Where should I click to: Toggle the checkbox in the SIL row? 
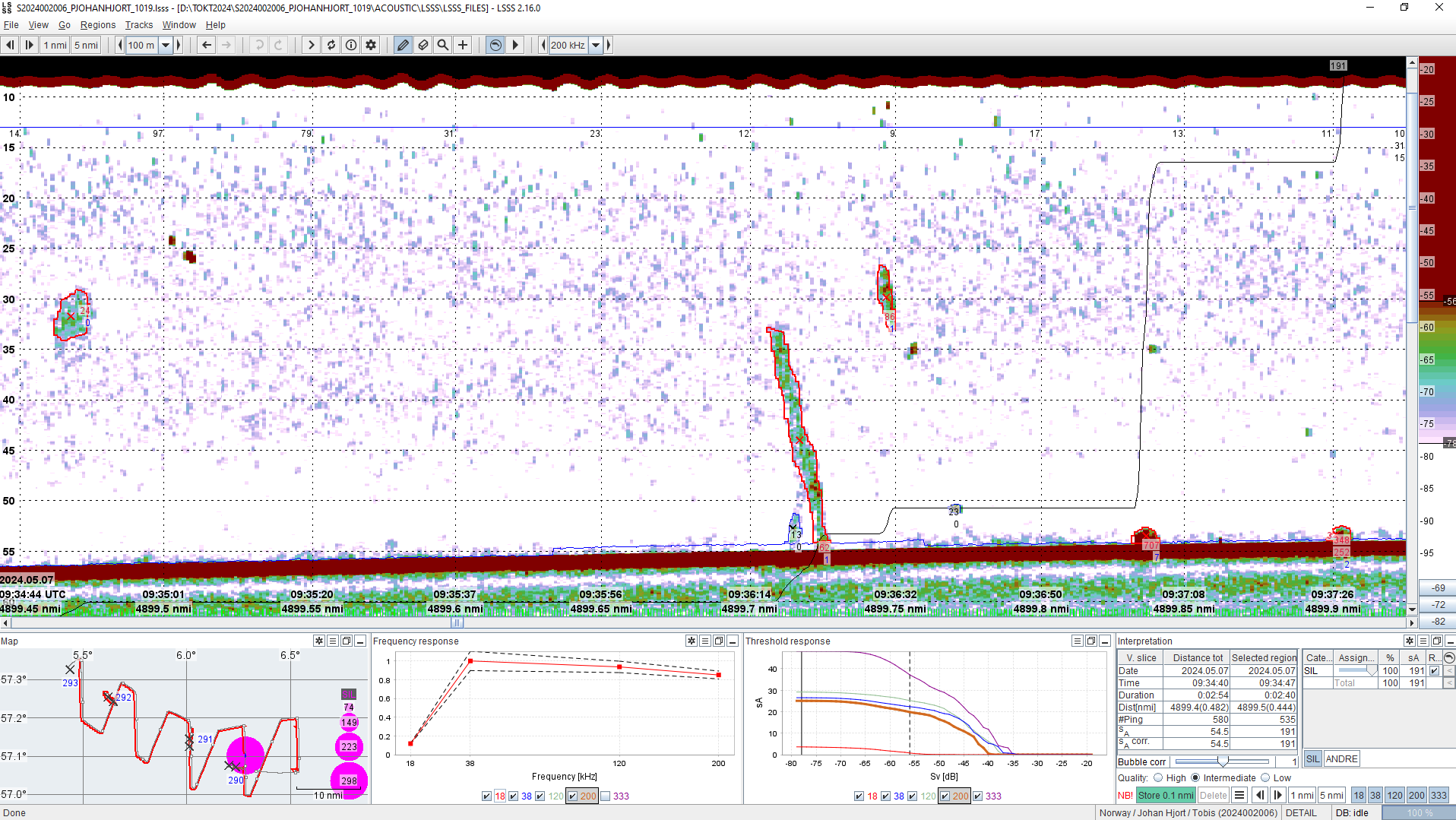1434,670
